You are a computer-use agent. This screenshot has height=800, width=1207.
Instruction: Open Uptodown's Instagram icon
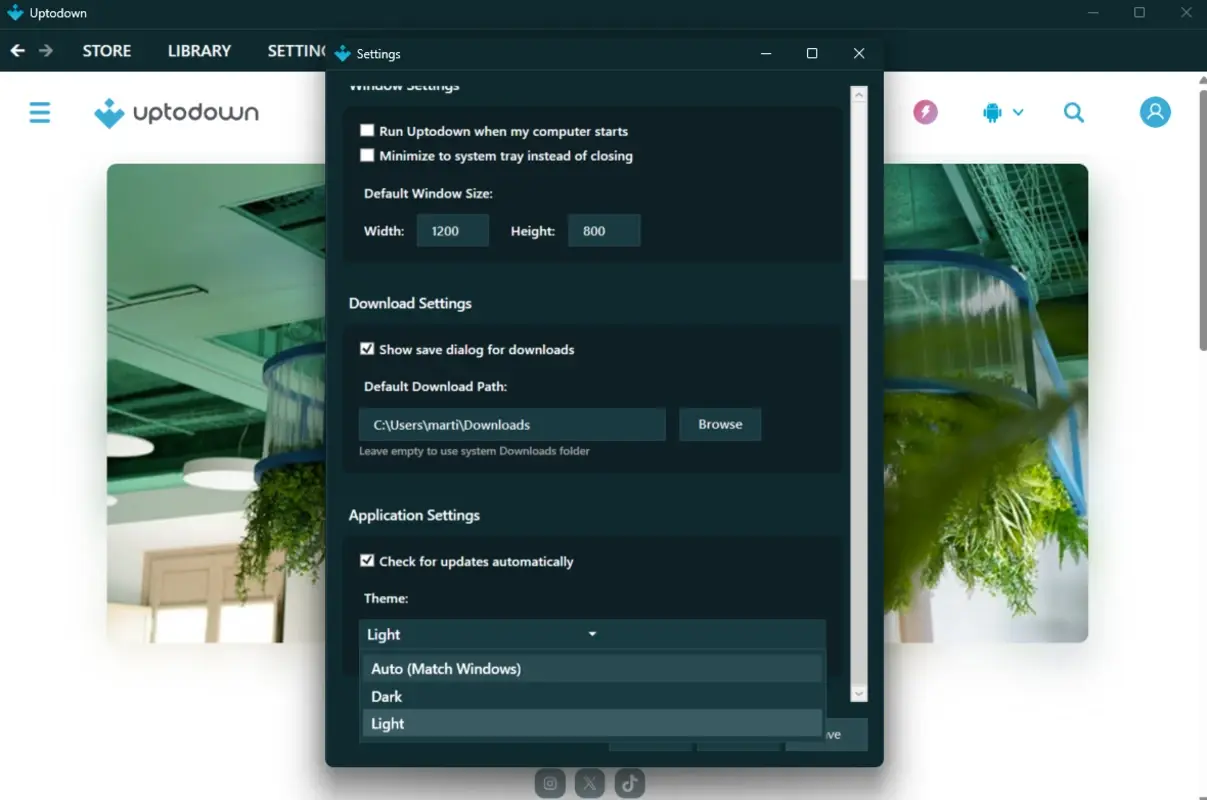point(550,783)
